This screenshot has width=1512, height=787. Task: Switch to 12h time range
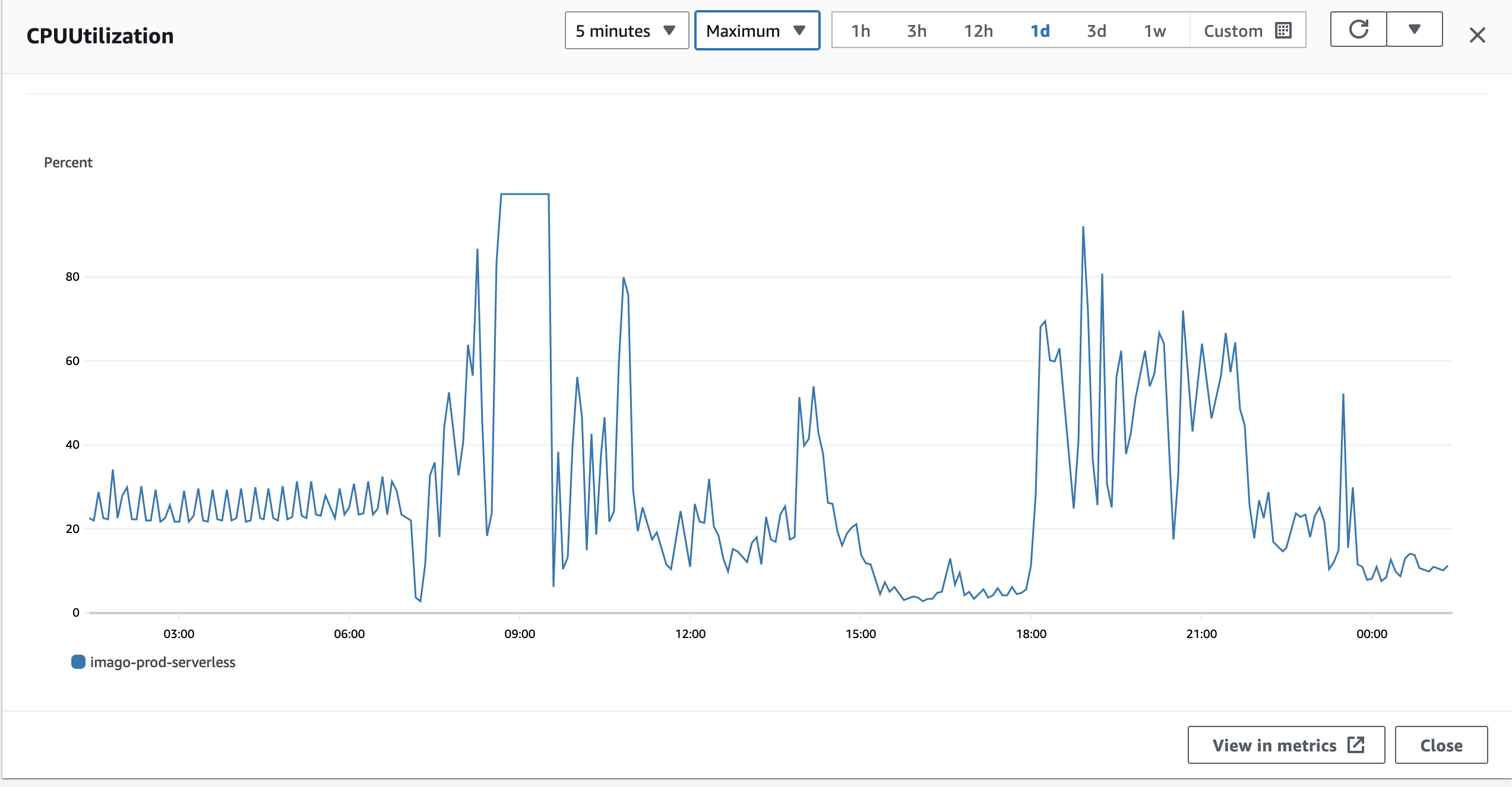[x=978, y=31]
